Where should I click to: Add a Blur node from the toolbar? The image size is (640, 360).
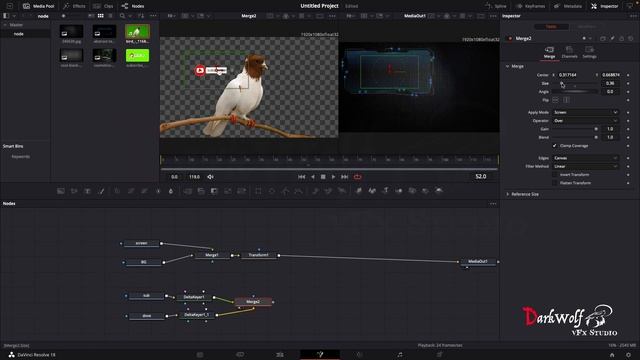tap(171, 191)
